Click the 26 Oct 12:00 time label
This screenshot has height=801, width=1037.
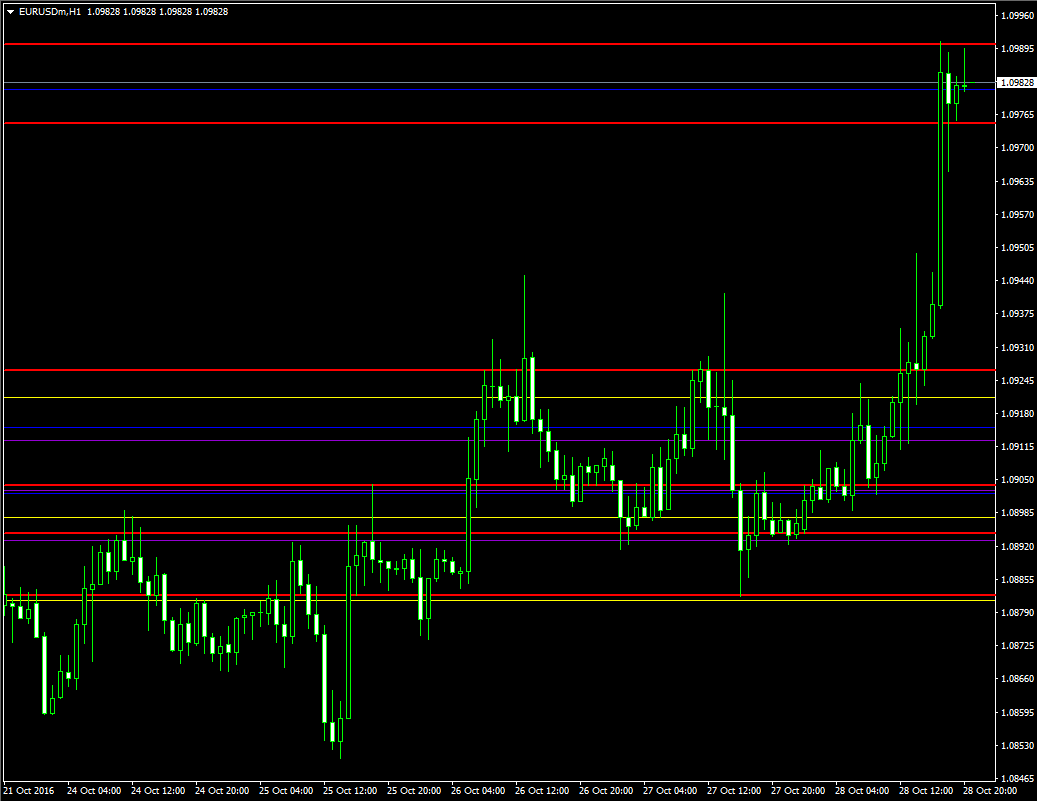542,791
